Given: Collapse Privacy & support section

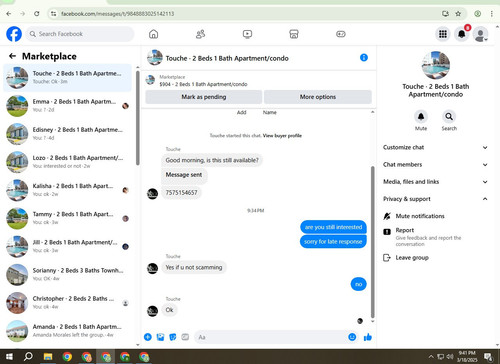Looking at the screenshot, I should coord(435,199).
